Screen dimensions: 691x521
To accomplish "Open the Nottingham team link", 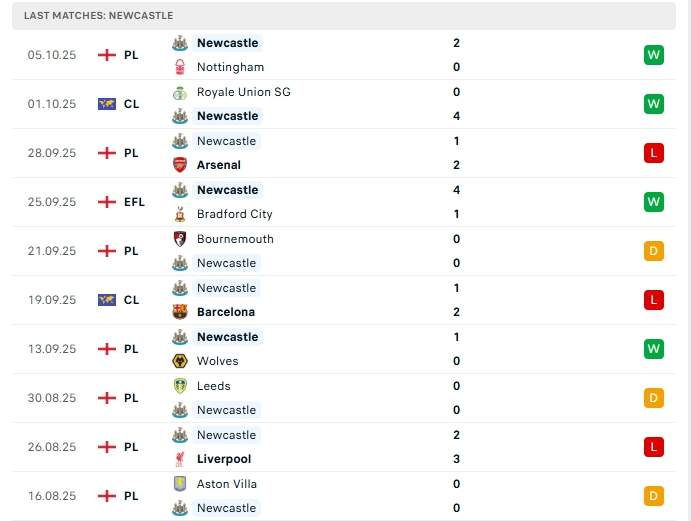I will [230, 67].
